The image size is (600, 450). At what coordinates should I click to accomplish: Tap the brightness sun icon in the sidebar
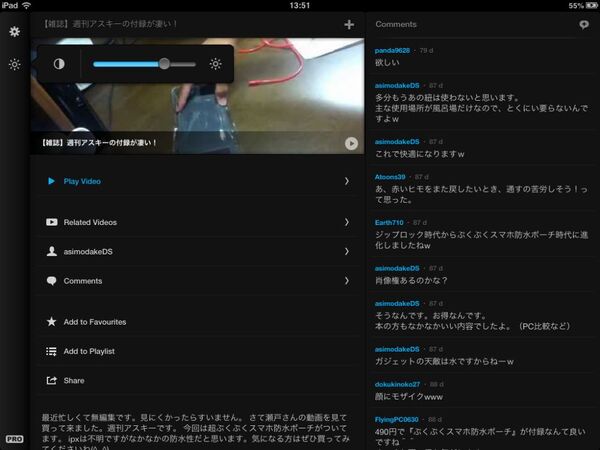(15, 64)
